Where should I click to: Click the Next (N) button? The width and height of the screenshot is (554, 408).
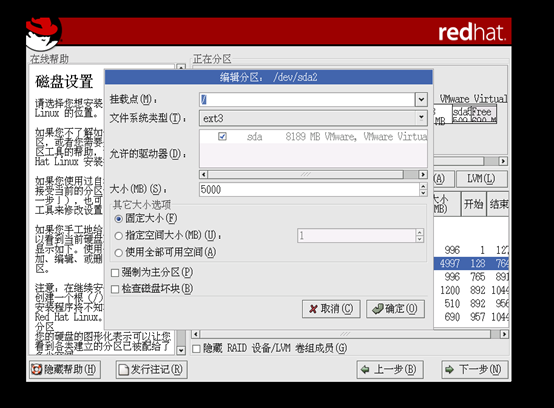pyautogui.click(x=475, y=369)
